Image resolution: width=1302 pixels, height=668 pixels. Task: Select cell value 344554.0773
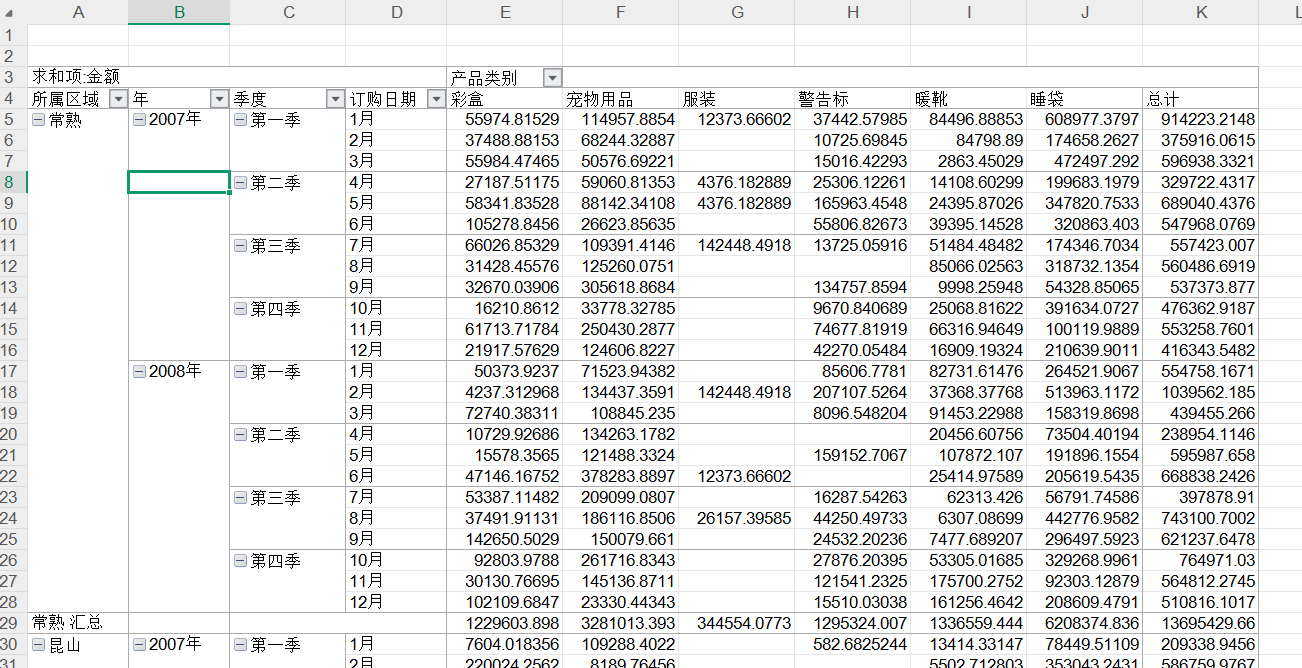point(736,623)
